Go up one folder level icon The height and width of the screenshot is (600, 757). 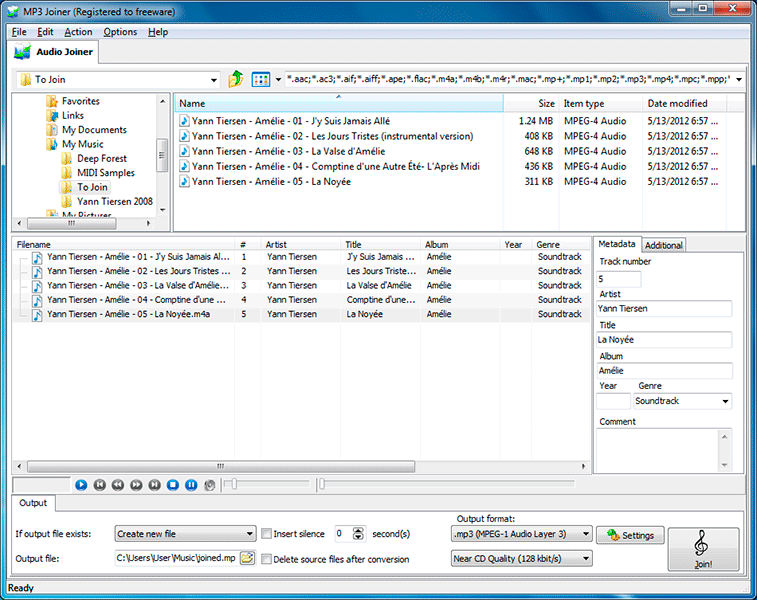(236, 79)
